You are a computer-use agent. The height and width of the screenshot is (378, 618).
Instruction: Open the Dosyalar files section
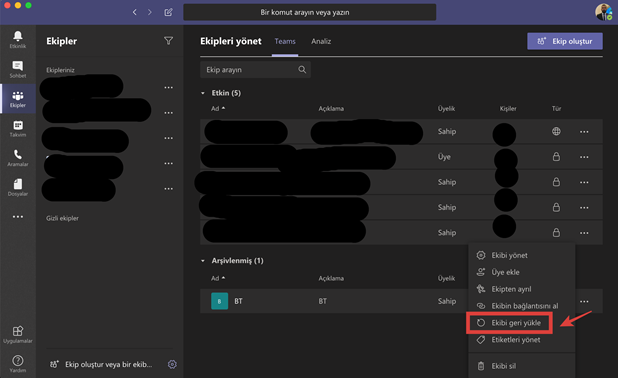coord(18,187)
